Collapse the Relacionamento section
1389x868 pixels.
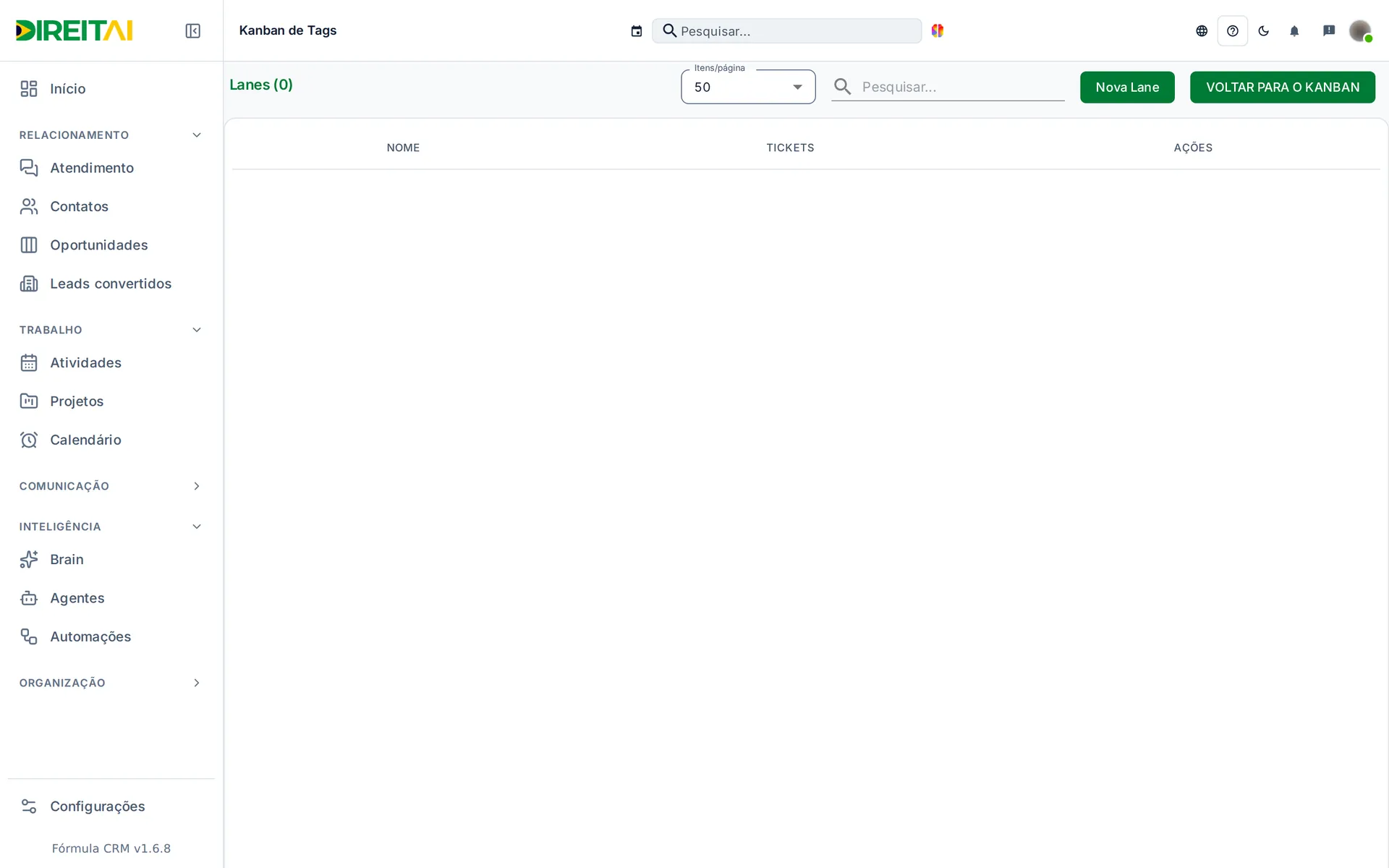(111, 135)
